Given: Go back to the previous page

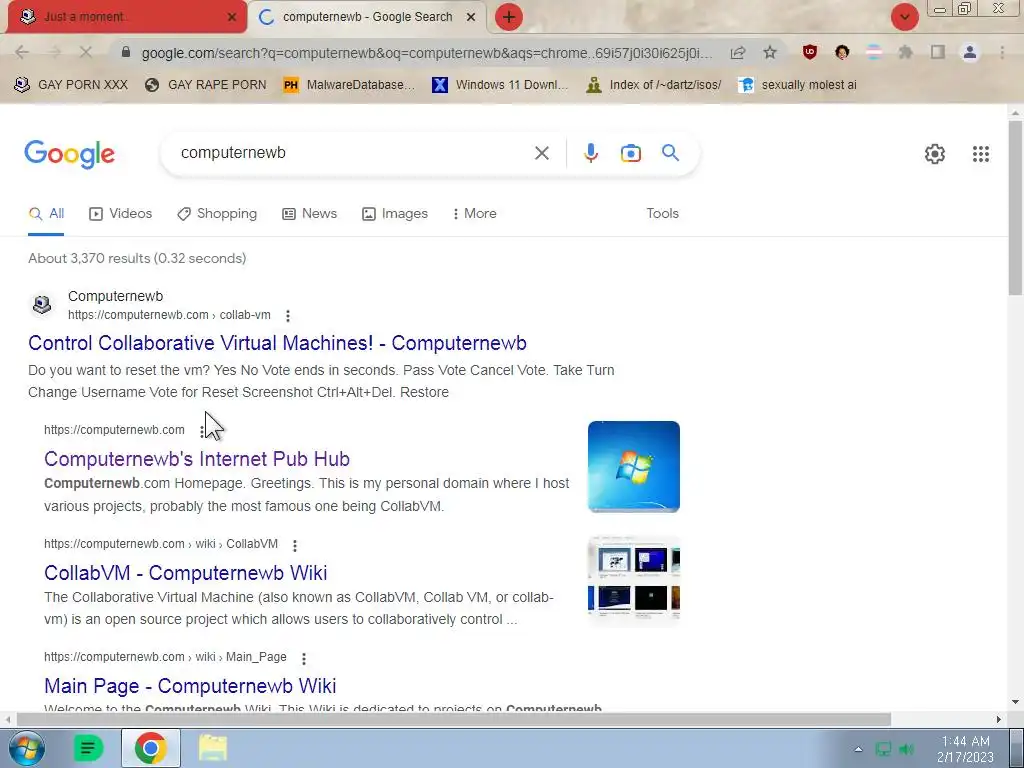Looking at the screenshot, I should (x=22, y=52).
